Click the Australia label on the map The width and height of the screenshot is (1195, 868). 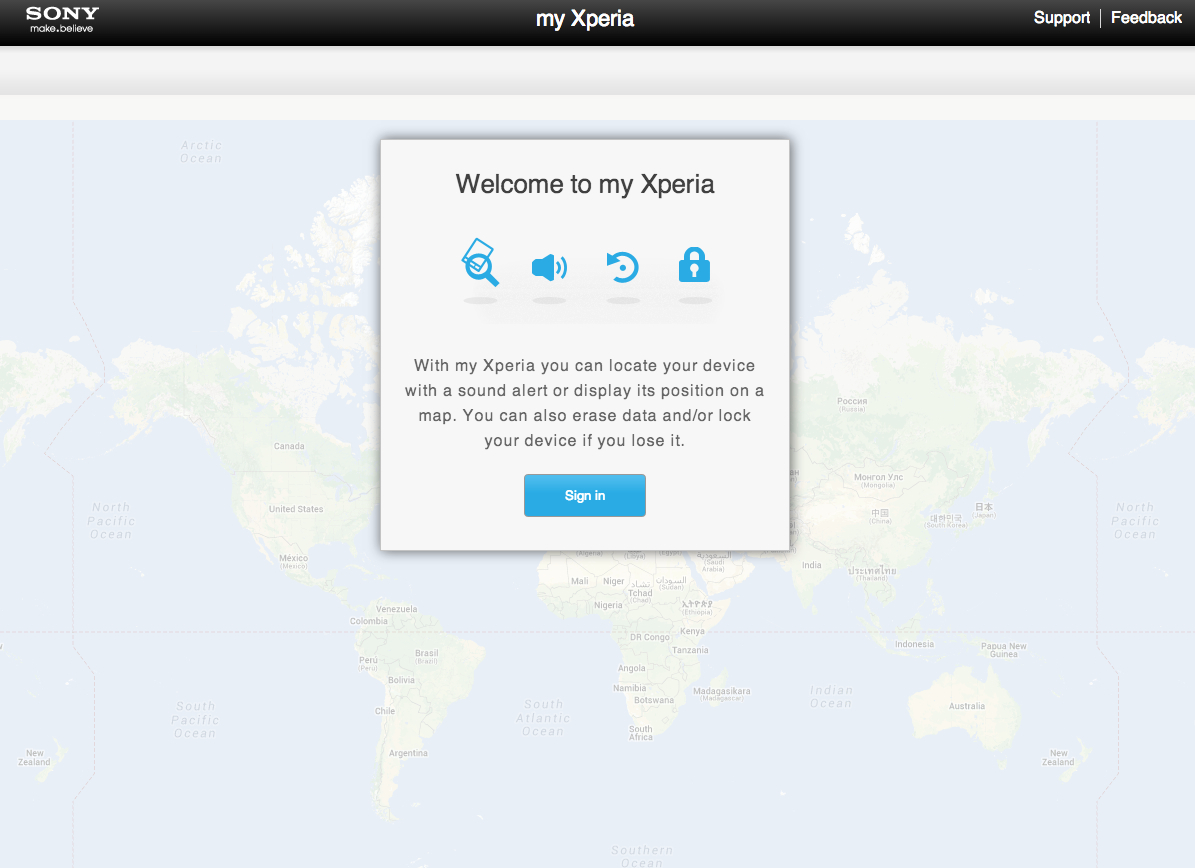(967, 706)
